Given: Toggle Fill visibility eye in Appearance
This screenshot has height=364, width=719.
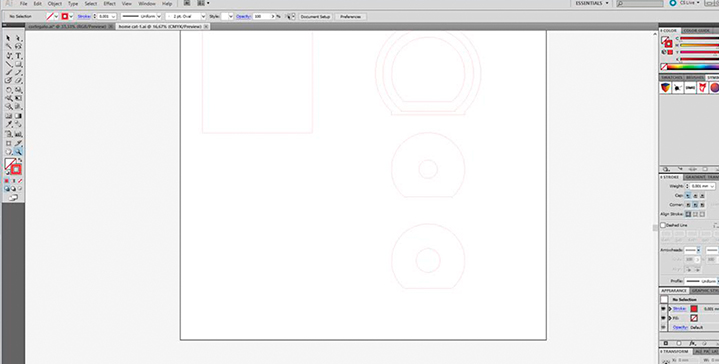Looking at the screenshot, I should click(664, 318).
